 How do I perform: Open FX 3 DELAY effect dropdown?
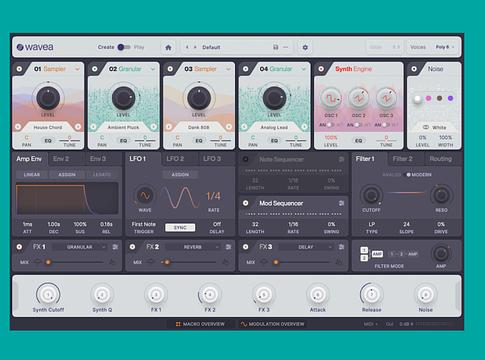click(x=306, y=247)
